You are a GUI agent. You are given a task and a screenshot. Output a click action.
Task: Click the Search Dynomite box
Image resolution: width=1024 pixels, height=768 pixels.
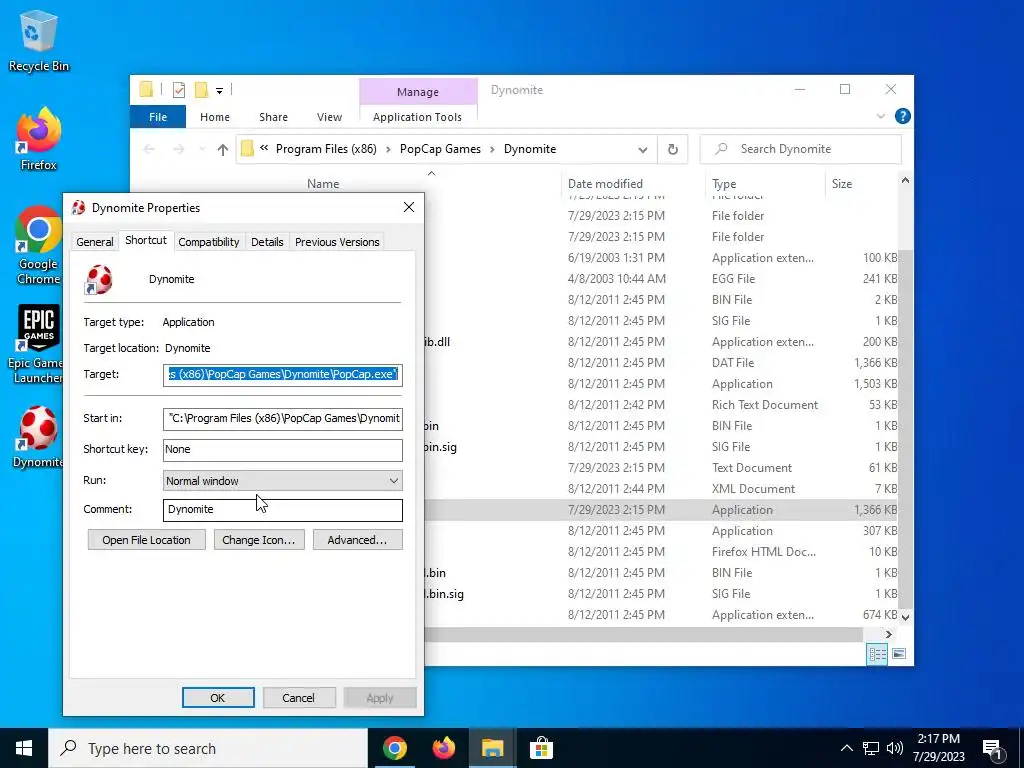pos(801,149)
